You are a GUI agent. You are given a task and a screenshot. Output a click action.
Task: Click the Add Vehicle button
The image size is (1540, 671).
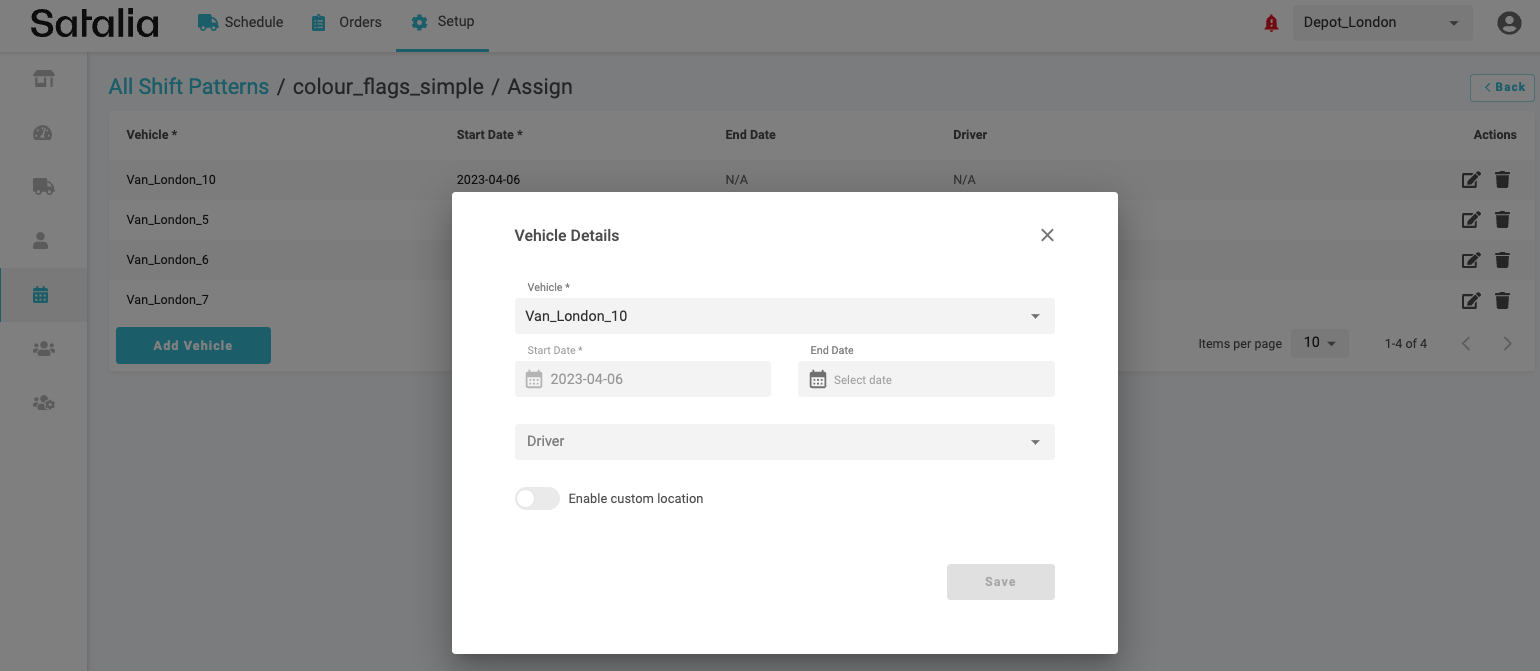point(193,345)
